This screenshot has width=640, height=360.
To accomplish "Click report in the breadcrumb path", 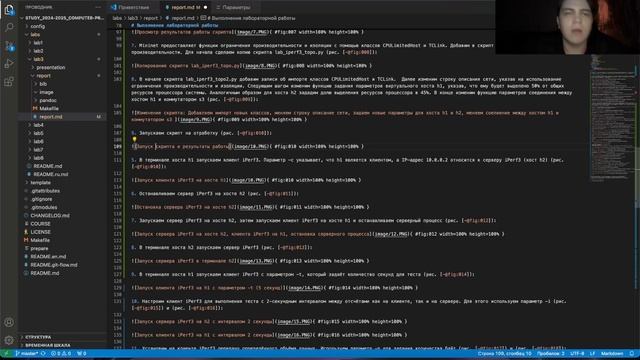I will [x=150, y=18].
